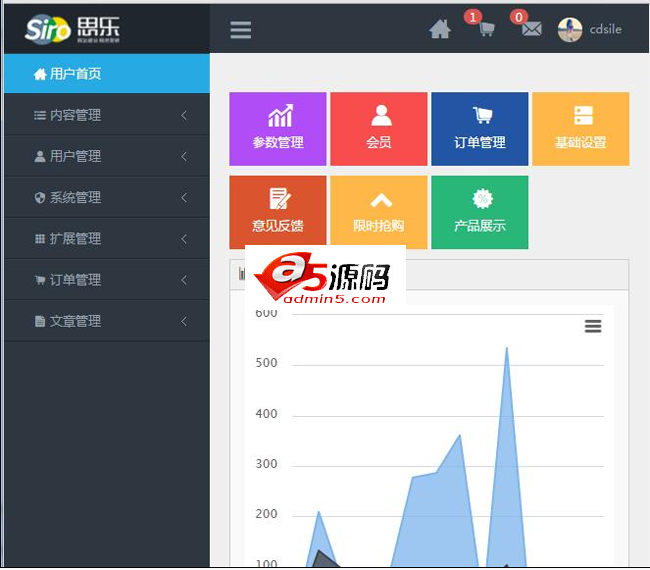Image resolution: width=650 pixels, height=570 pixels.
Task: Click the chart-growth icon on 参数管理
Action: tap(280, 116)
